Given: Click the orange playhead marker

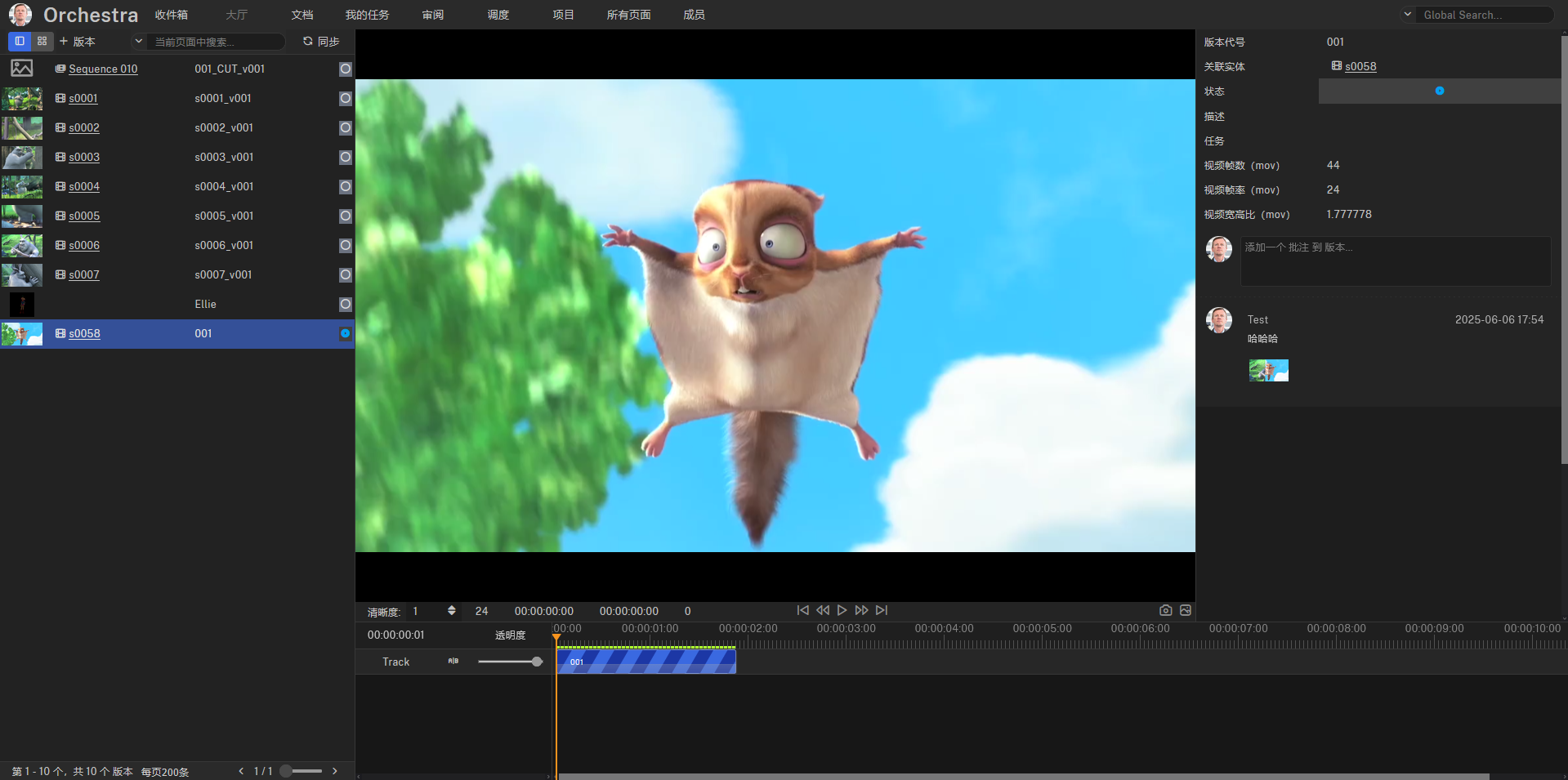Looking at the screenshot, I should click(x=556, y=638).
